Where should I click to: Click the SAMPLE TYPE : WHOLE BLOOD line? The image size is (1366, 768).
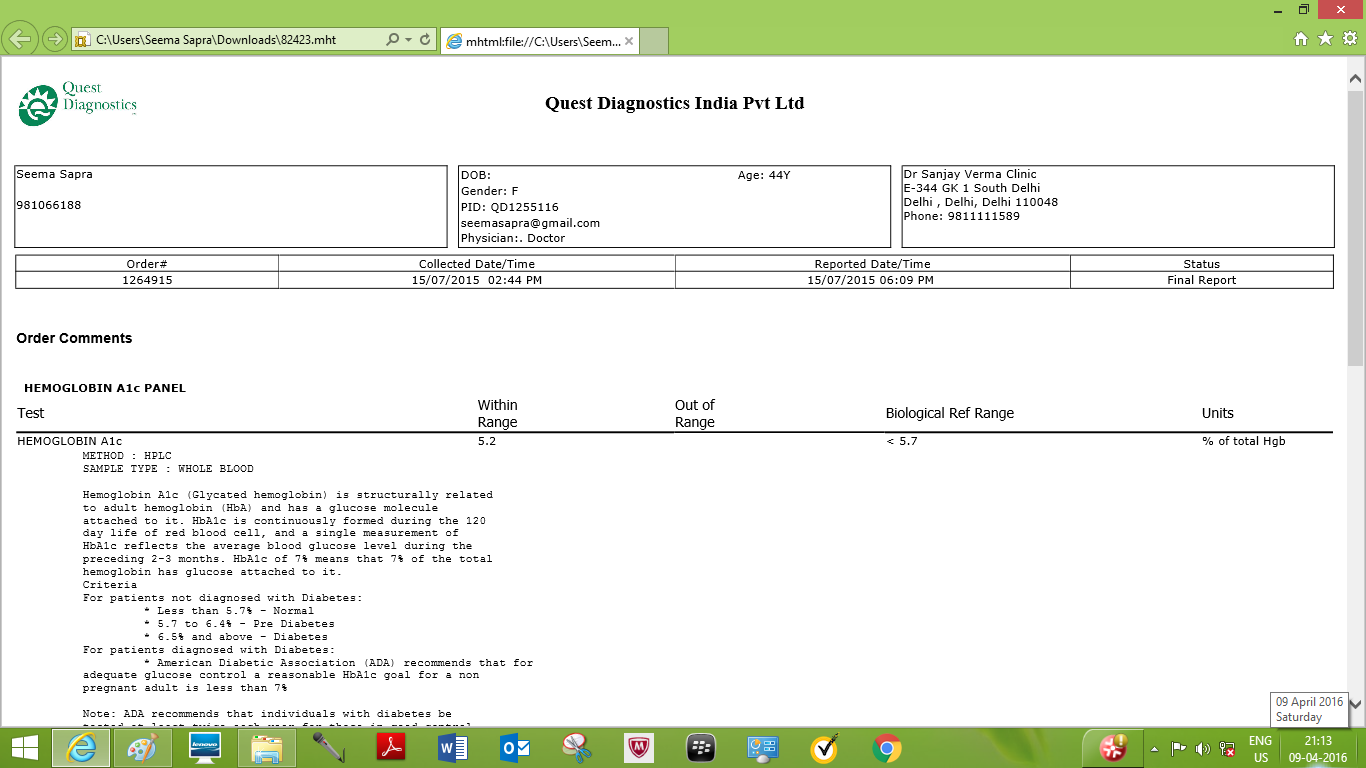168,468
